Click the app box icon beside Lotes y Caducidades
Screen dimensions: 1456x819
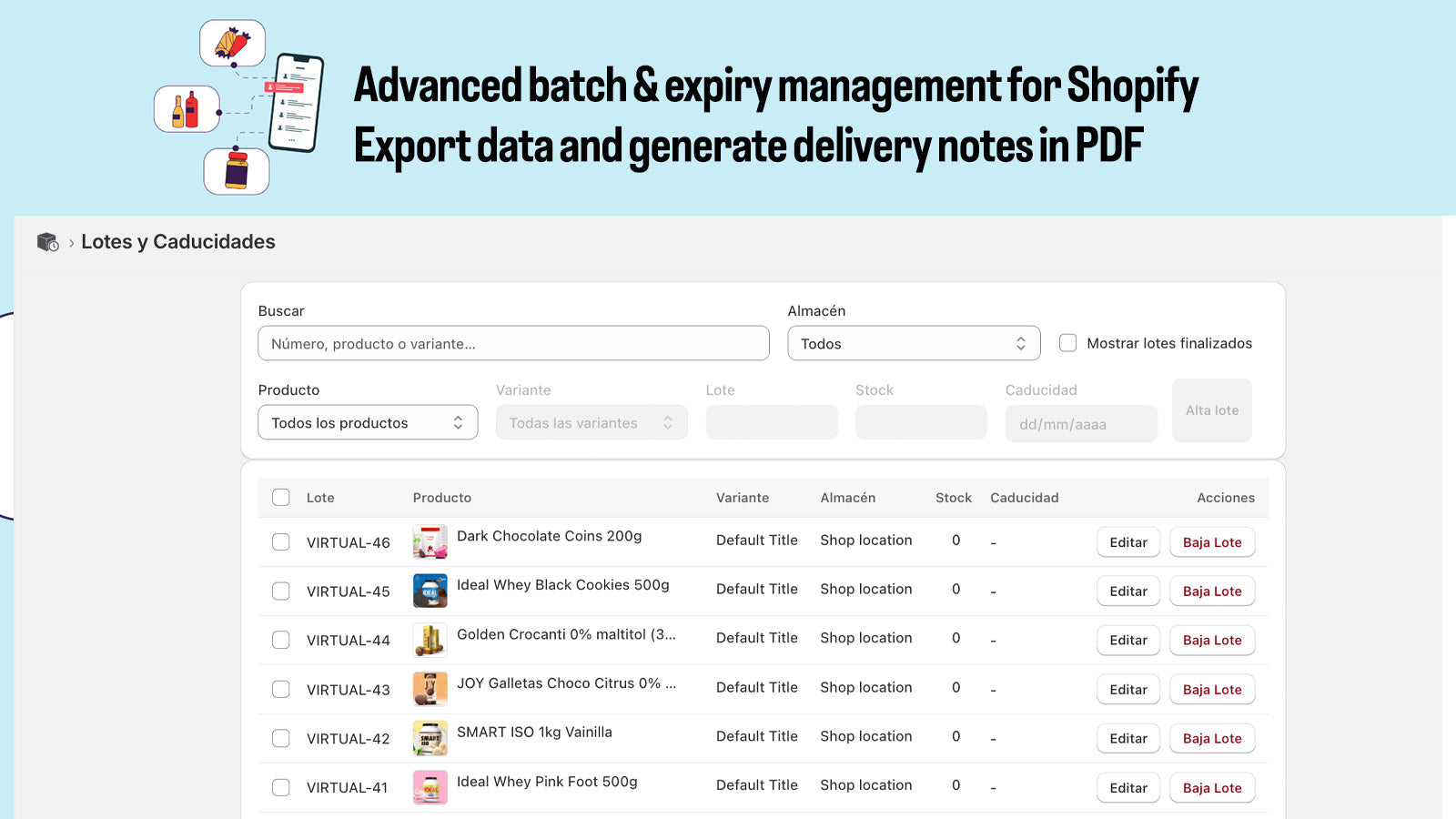(x=47, y=242)
